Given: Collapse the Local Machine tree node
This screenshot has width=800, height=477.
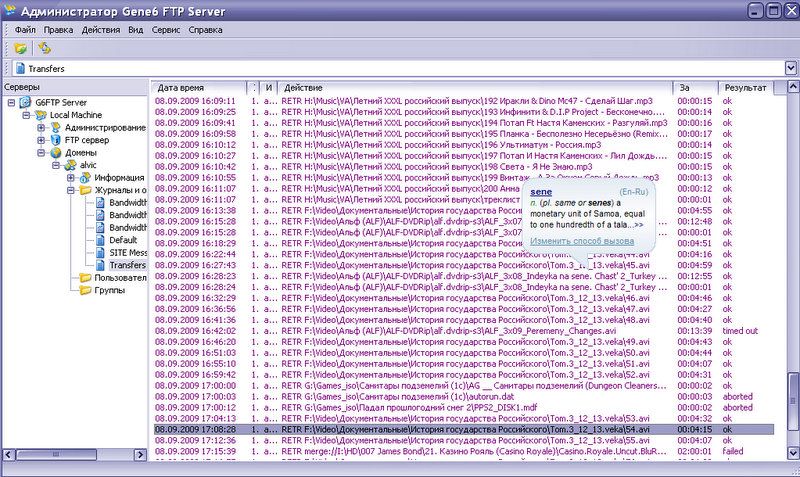Looking at the screenshot, I should (x=26, y=115).
